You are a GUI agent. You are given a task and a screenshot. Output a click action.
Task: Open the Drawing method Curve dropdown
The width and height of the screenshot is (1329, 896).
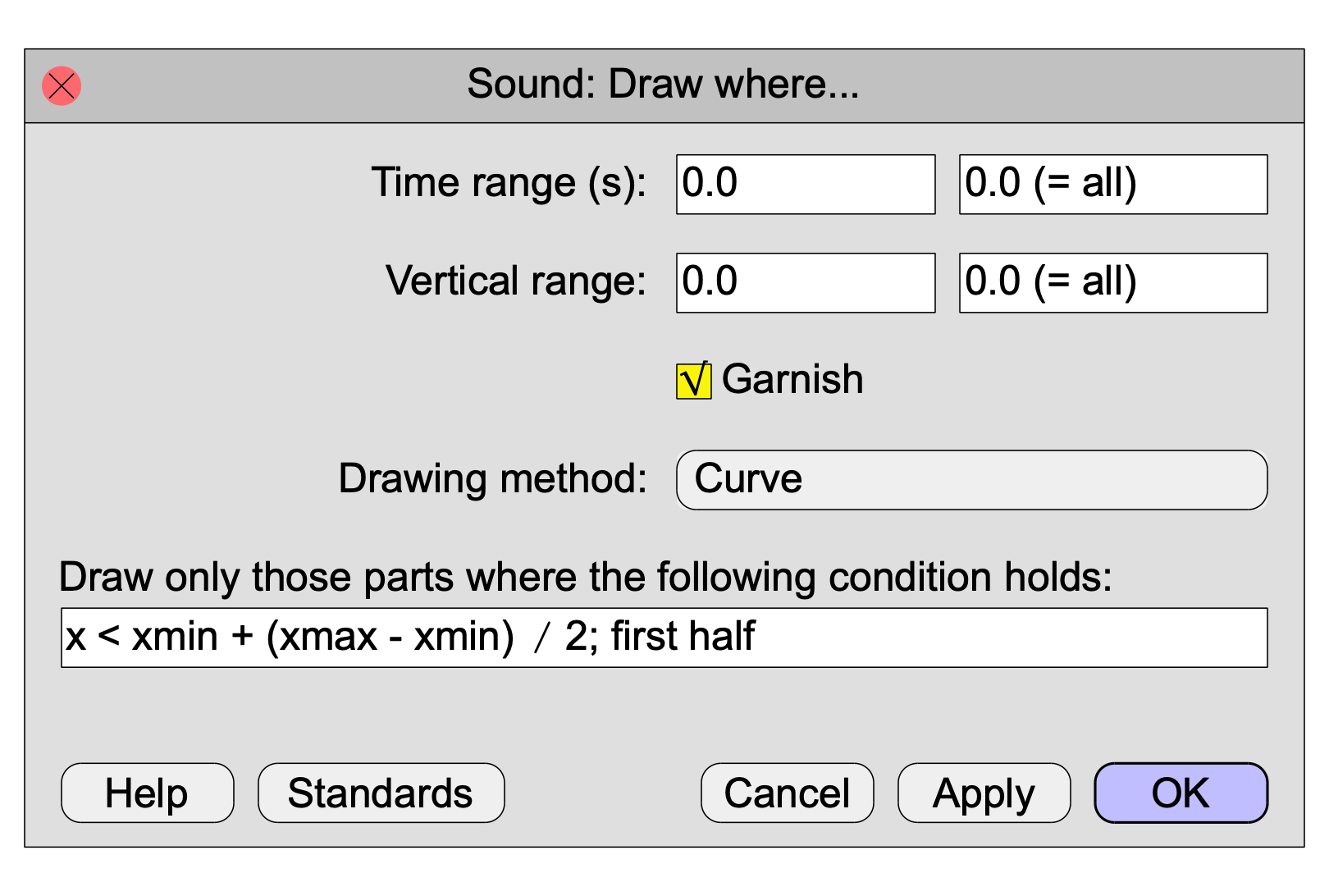tap(971, 480)
